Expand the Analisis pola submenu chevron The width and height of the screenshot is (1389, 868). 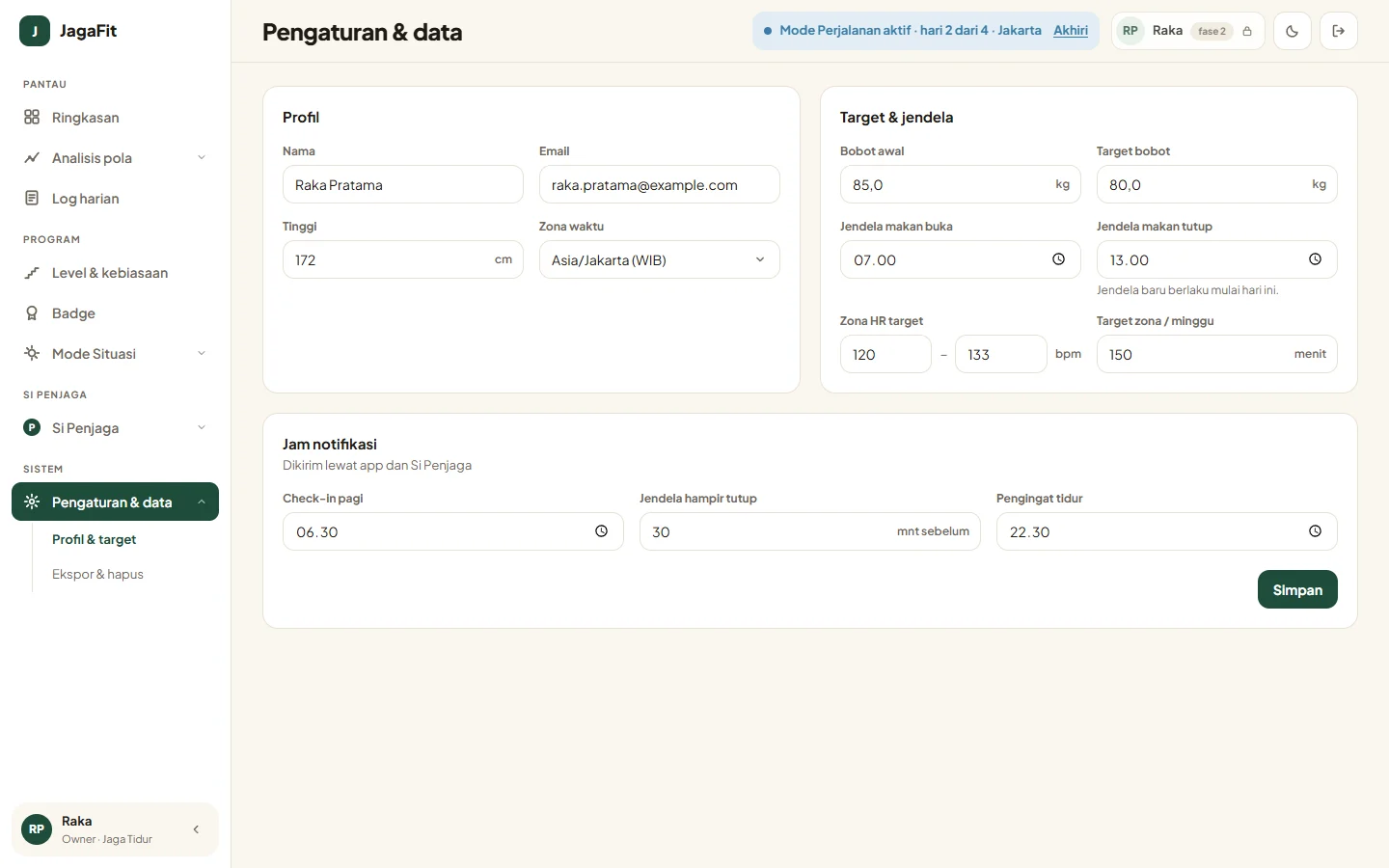202,158
